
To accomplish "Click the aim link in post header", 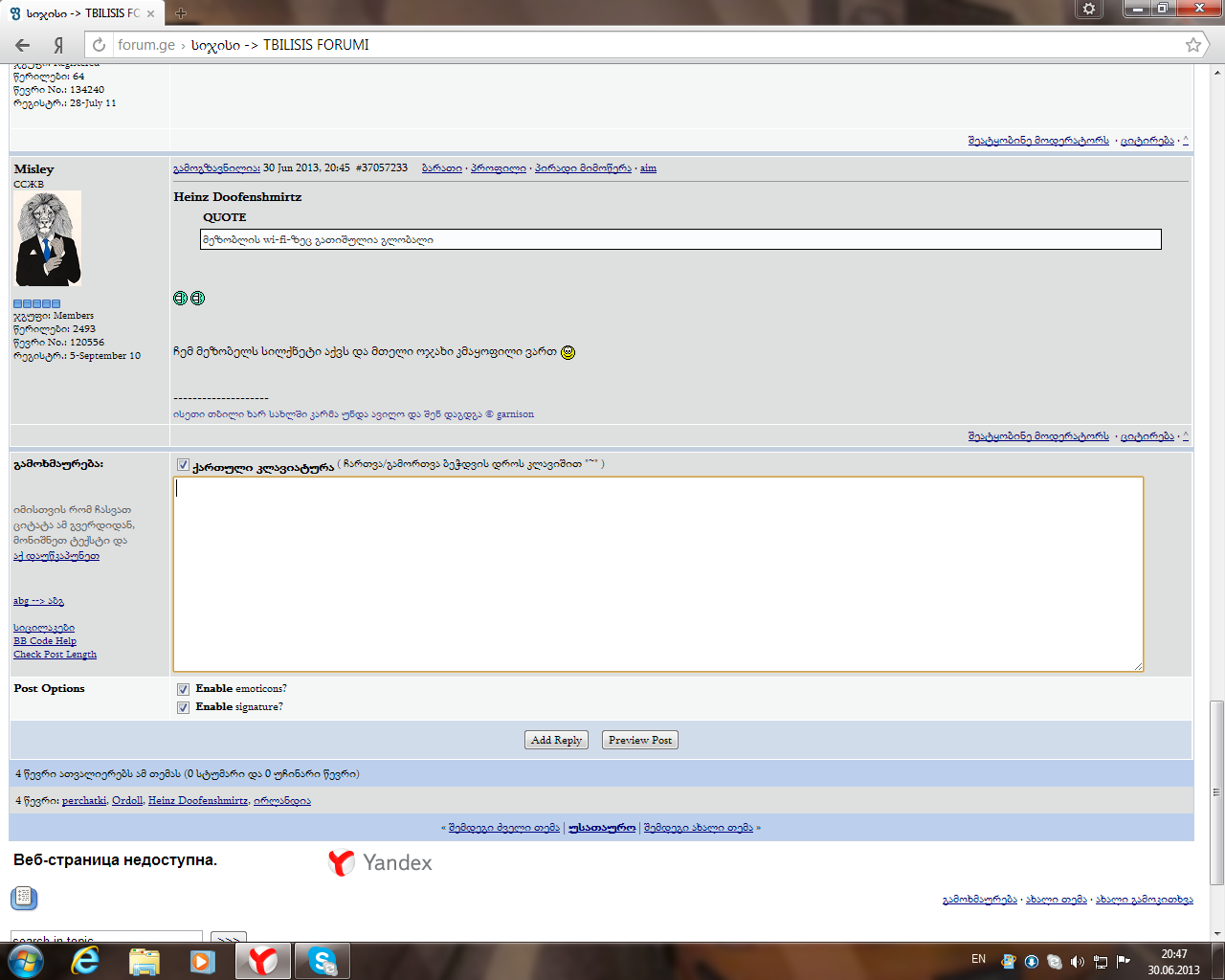I will pos(648,168).
